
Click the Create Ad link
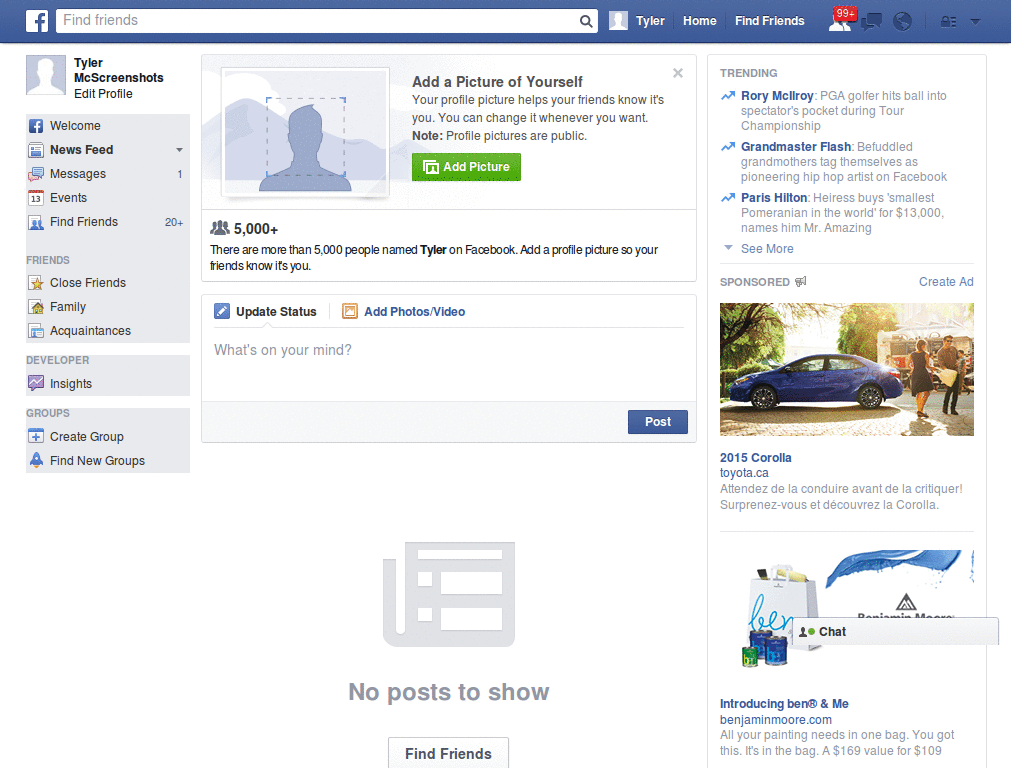[x=946, y=281]
